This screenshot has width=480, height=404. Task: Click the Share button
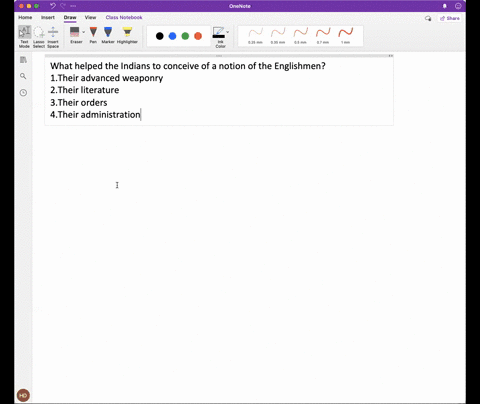point(450,18)
